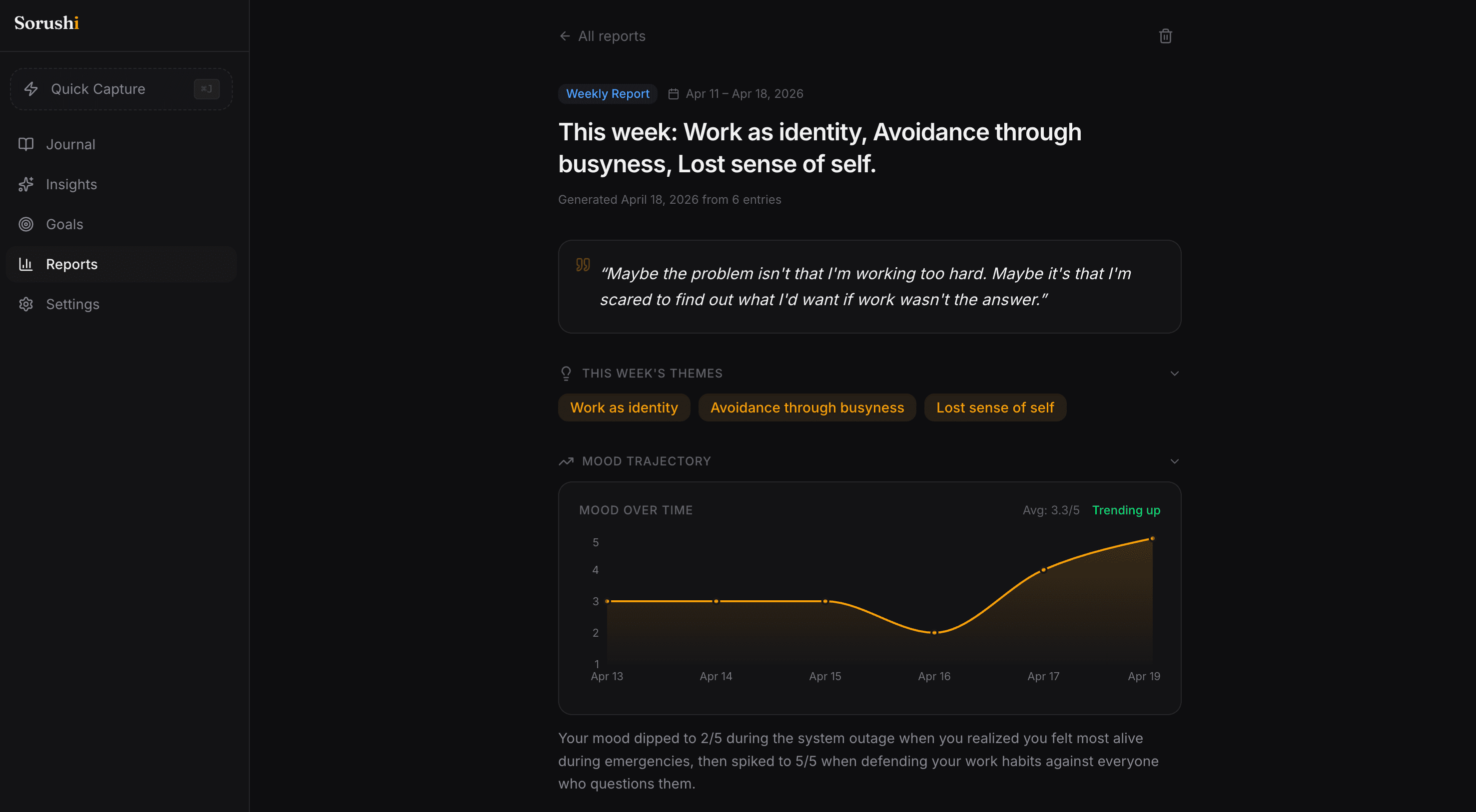
Task: Select the 'Work as identity' theme tag
Action: 624,407
